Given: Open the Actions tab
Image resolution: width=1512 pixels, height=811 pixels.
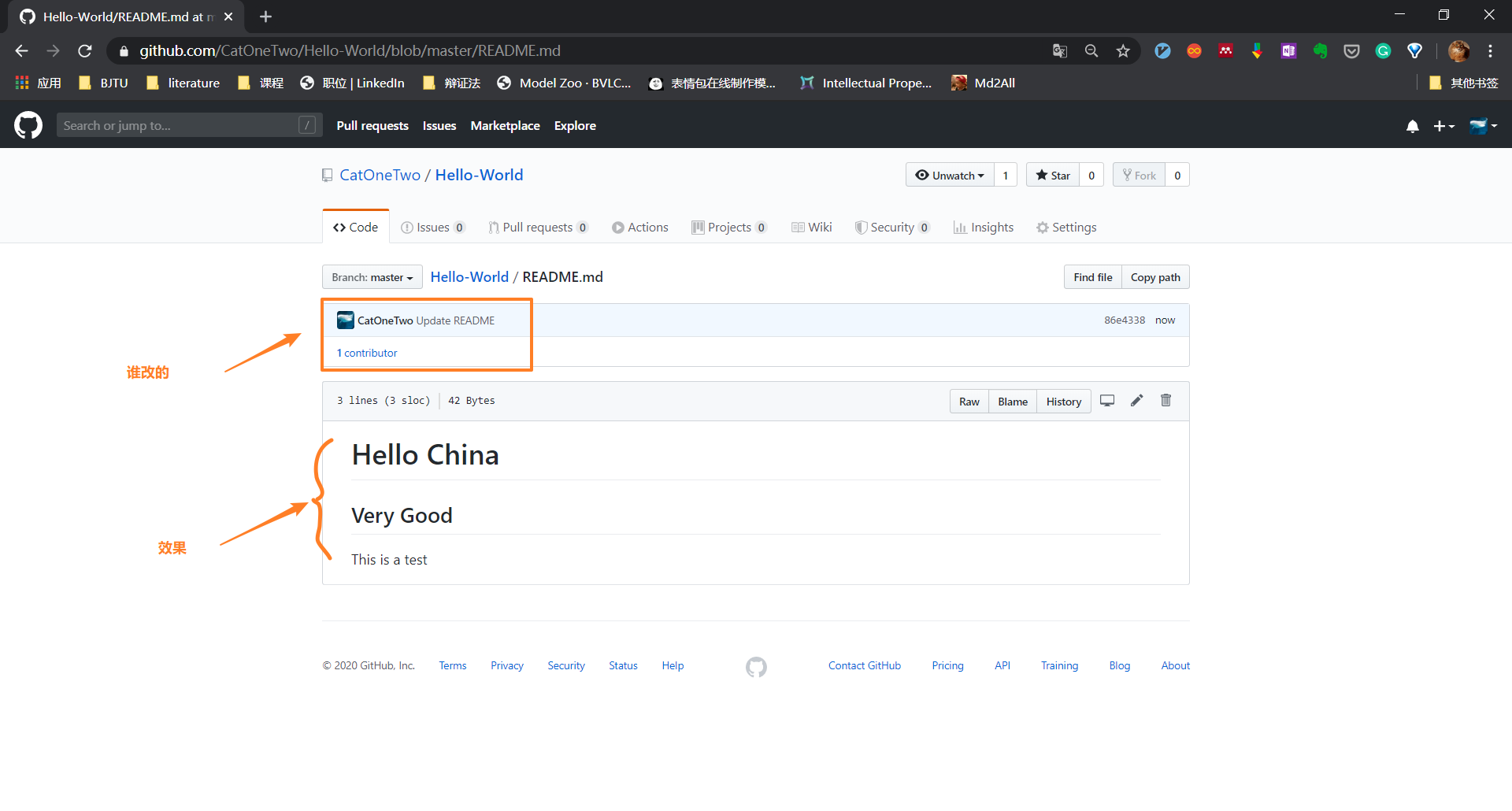Looking at the screenshot, I should pyautogui.click(x=640, y=228).
